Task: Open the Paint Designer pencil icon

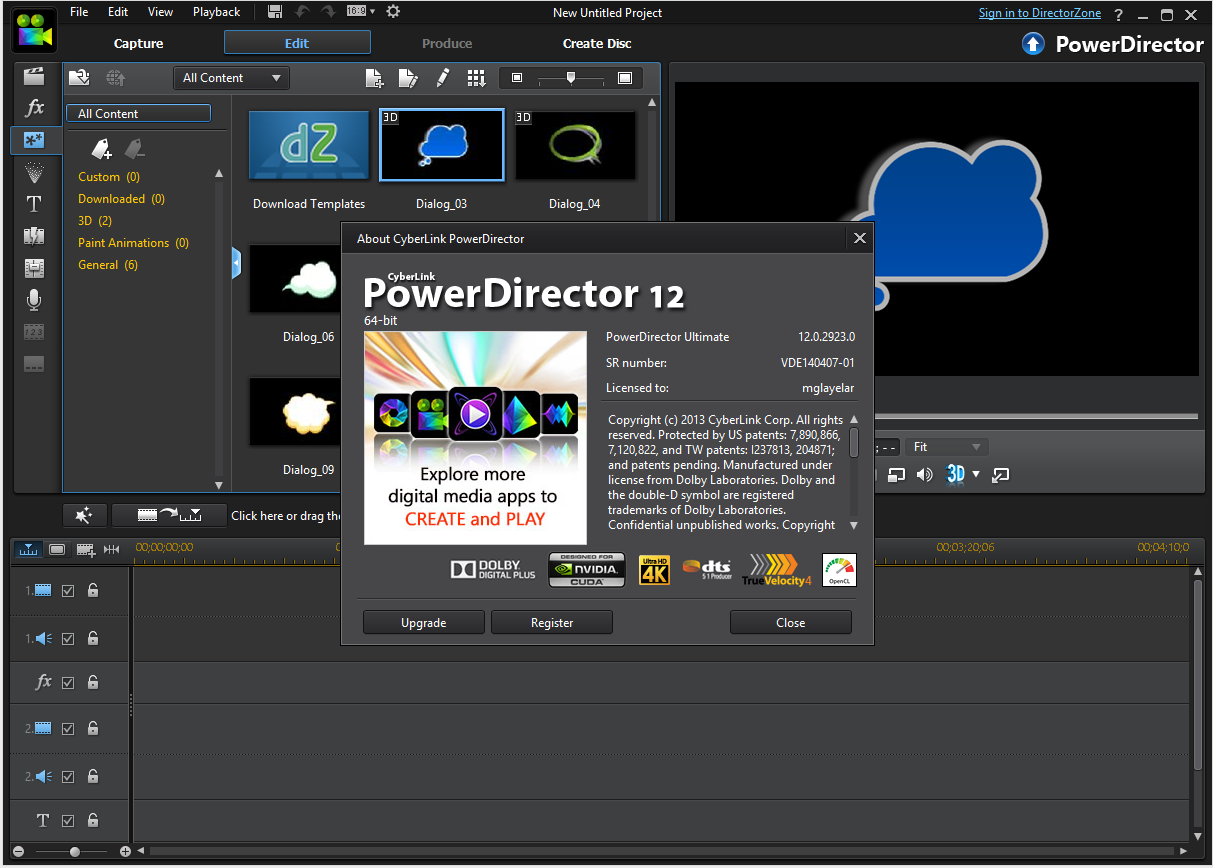Action: tap(442, 78)
